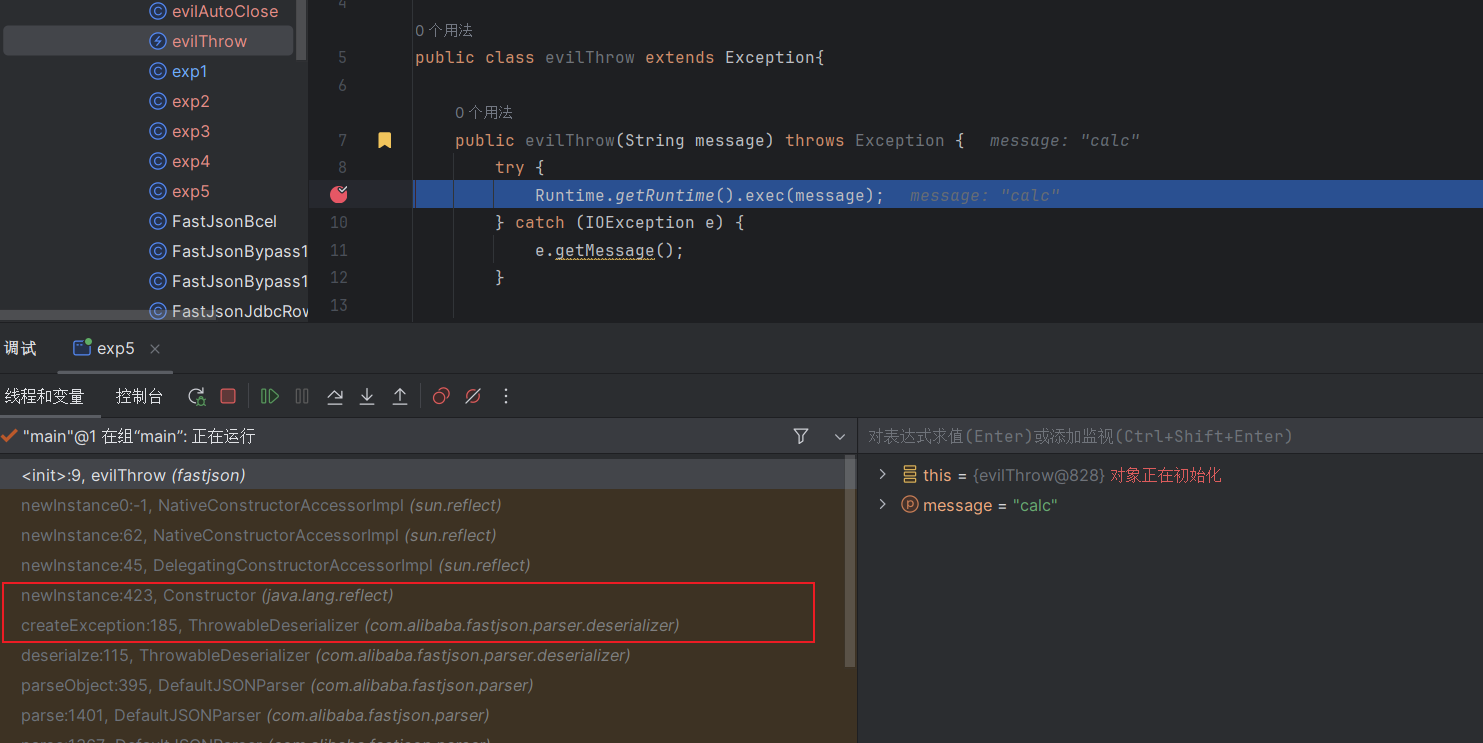Toggle Mute Breakpoints
This screenshot has width=1483, height=743.
[x=473, y=397]
